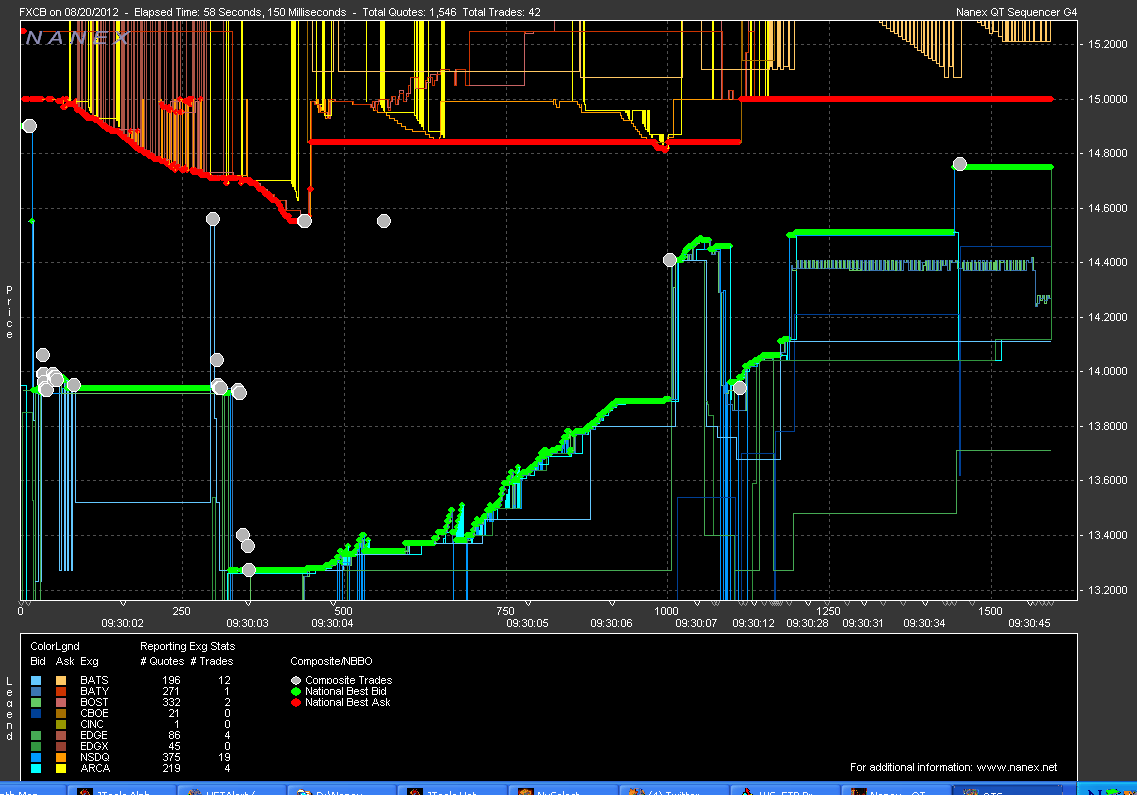Click the NSDQ bid color swatch
1137x795 pixels.
(x=36, y=757)
